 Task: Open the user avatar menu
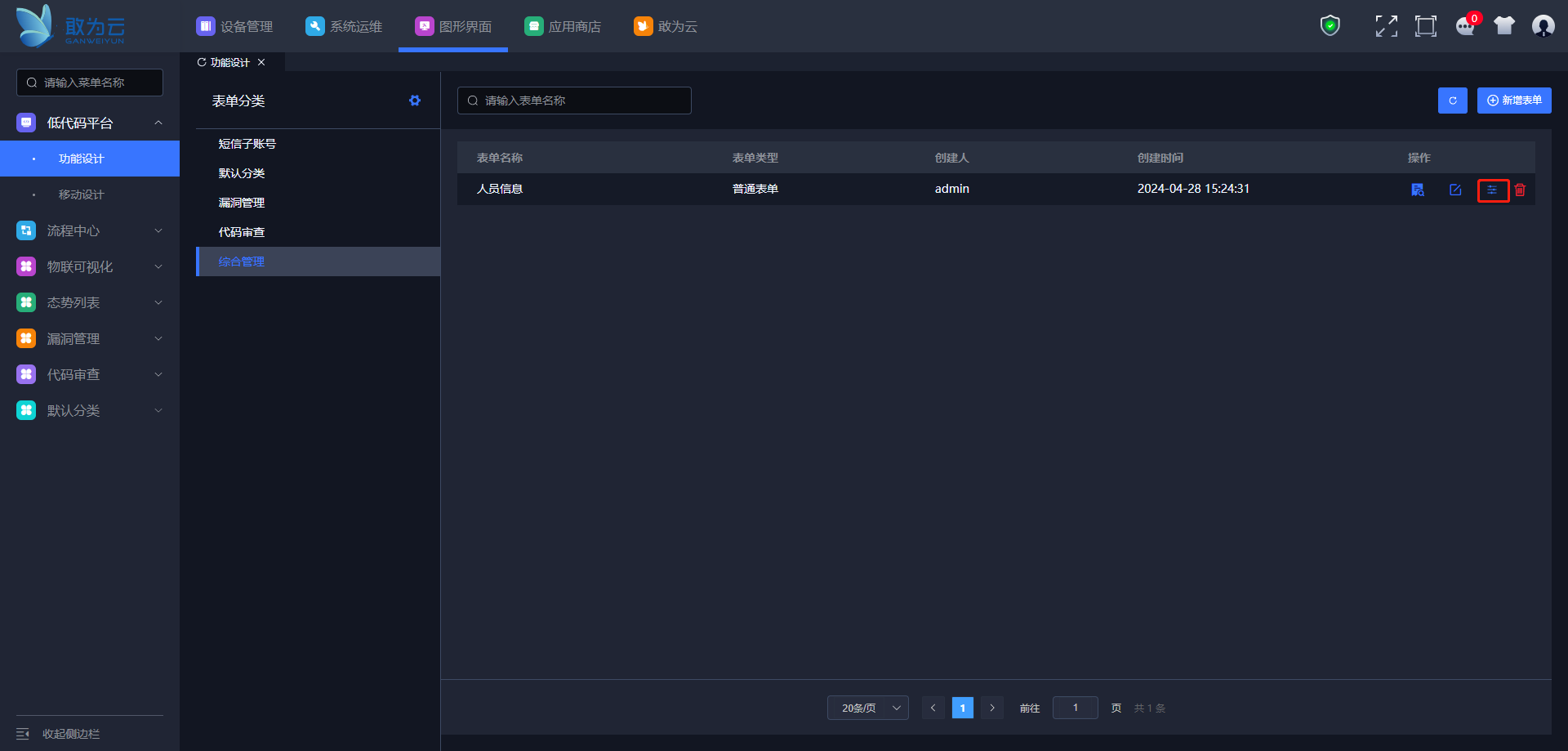(1543, 26)
